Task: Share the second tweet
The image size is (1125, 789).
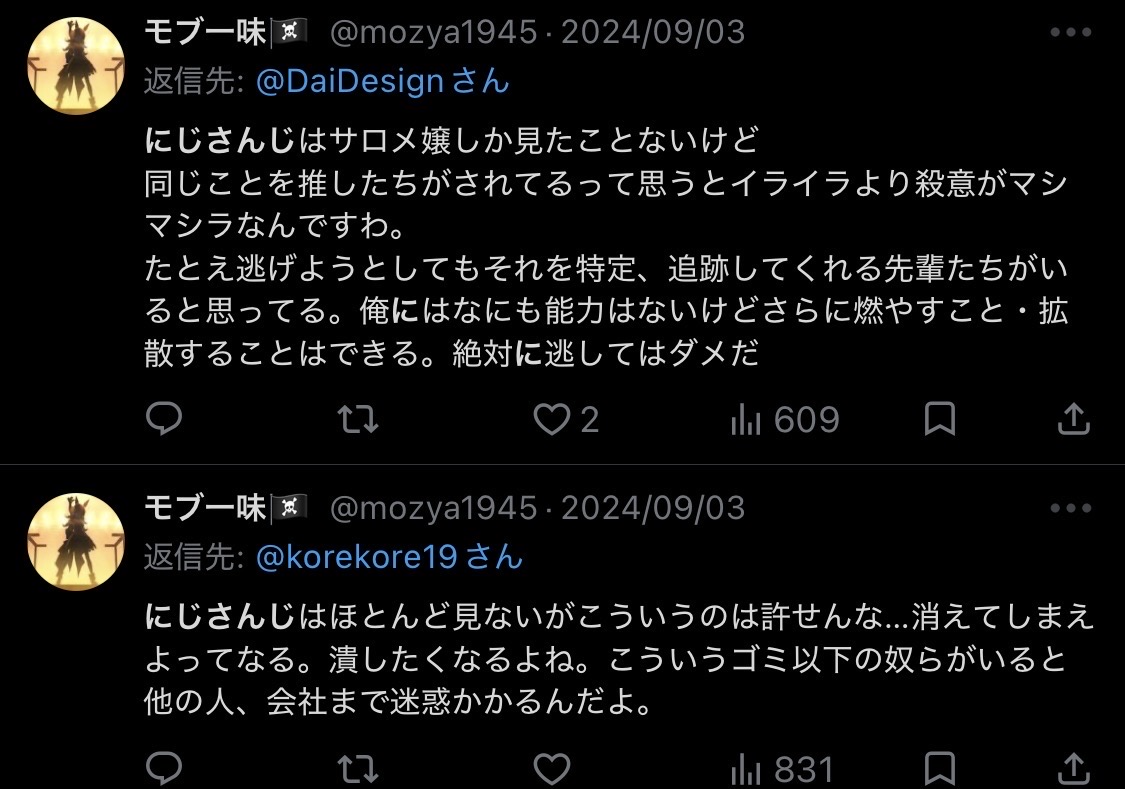Action: [x=1073, y=769]
